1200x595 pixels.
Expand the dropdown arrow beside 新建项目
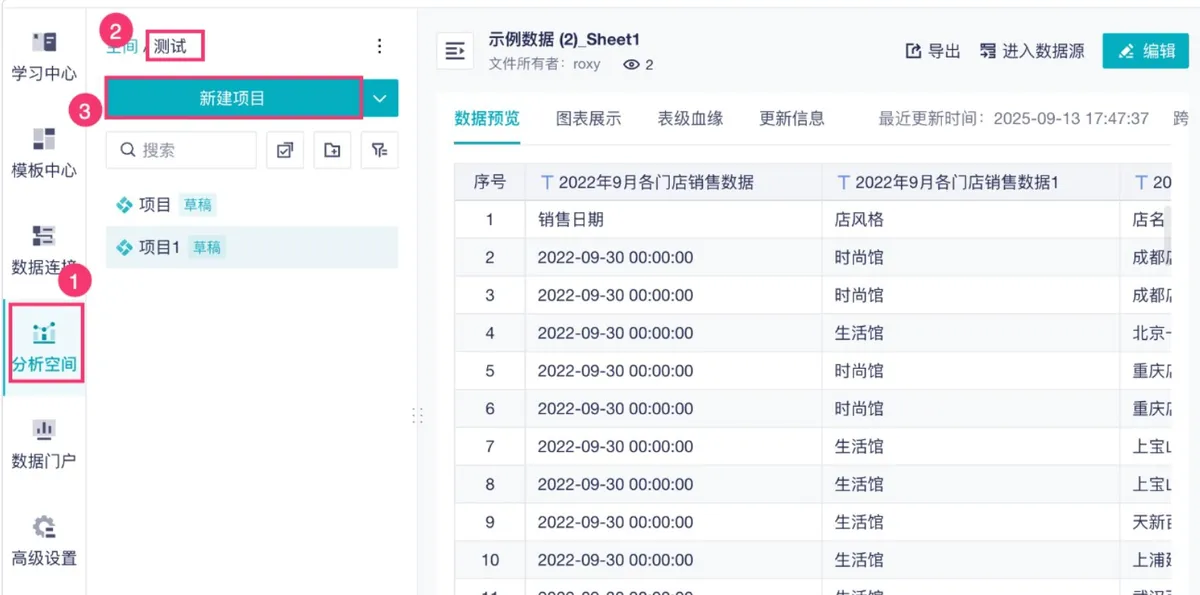coord(380,98)
